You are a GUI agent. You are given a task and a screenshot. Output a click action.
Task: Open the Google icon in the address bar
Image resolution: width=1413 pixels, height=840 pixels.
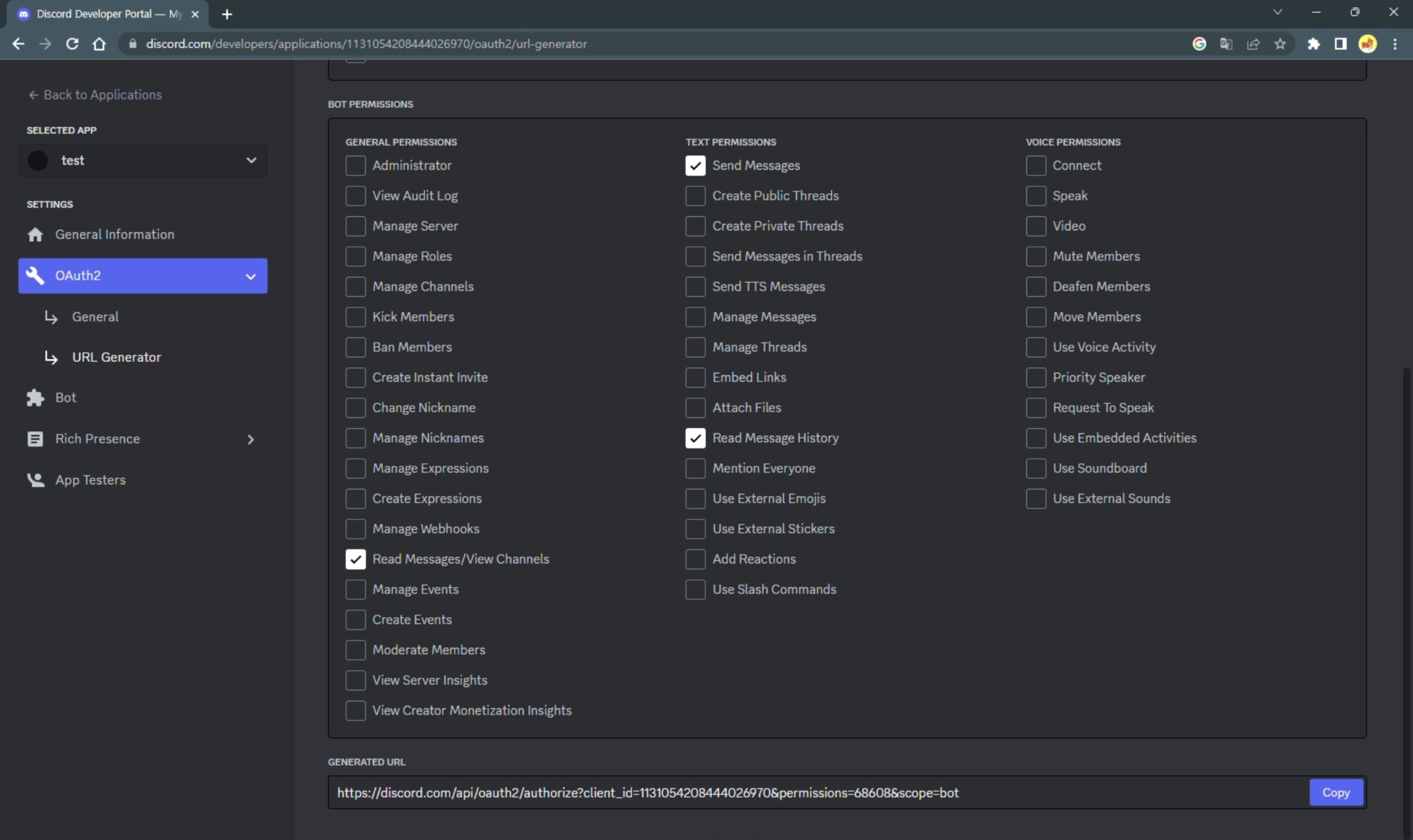coord(1199,43)
